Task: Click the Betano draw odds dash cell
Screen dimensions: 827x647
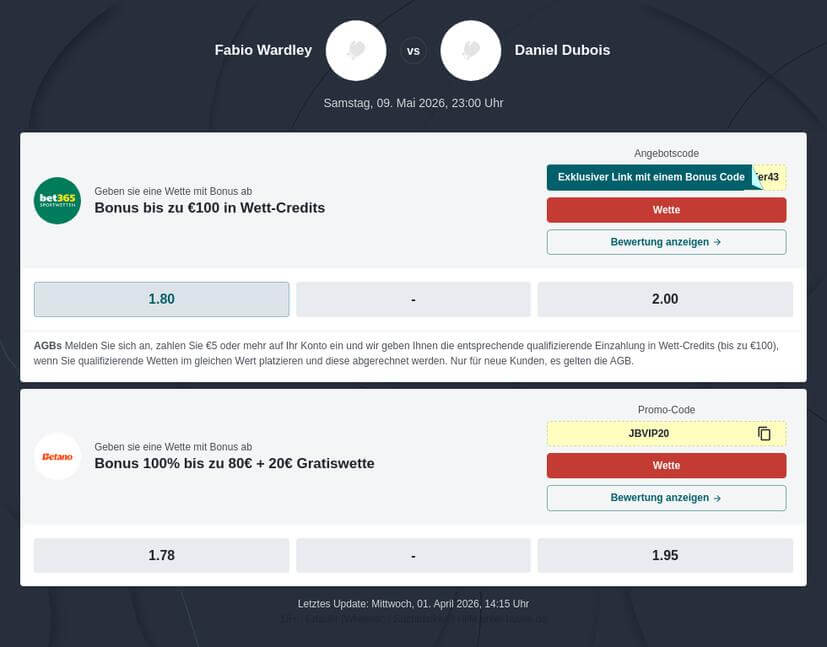Action: 413,555
